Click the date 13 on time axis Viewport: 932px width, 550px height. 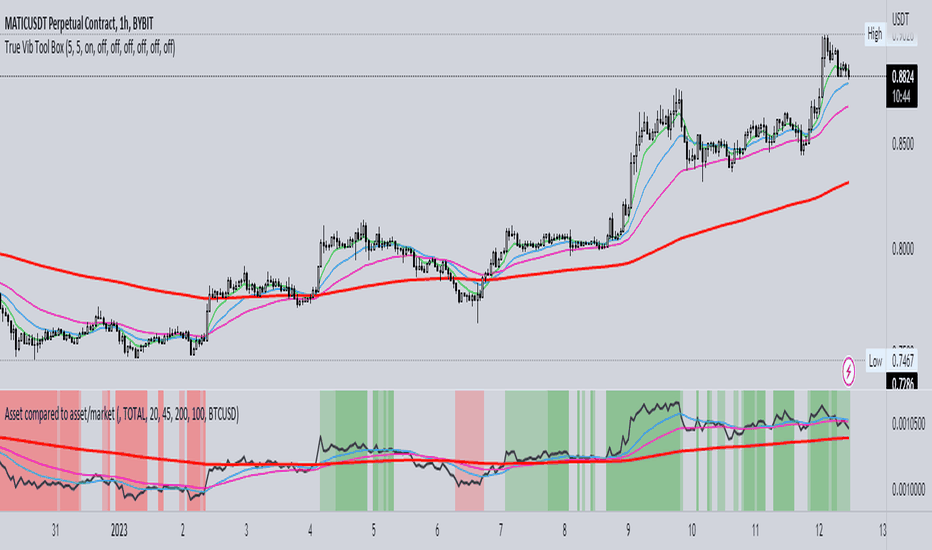pyautogui.click(x=882, y=530)
